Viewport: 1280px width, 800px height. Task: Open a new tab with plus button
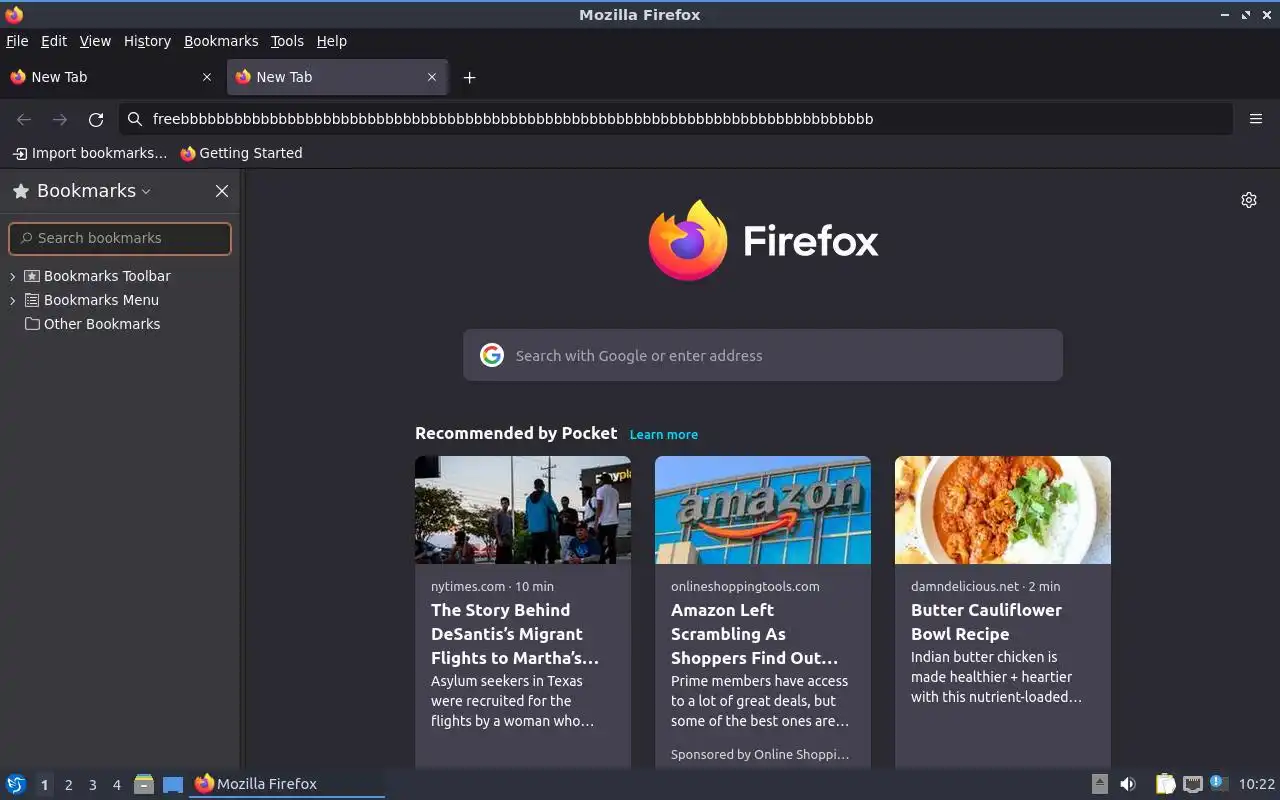pos(469,77)
